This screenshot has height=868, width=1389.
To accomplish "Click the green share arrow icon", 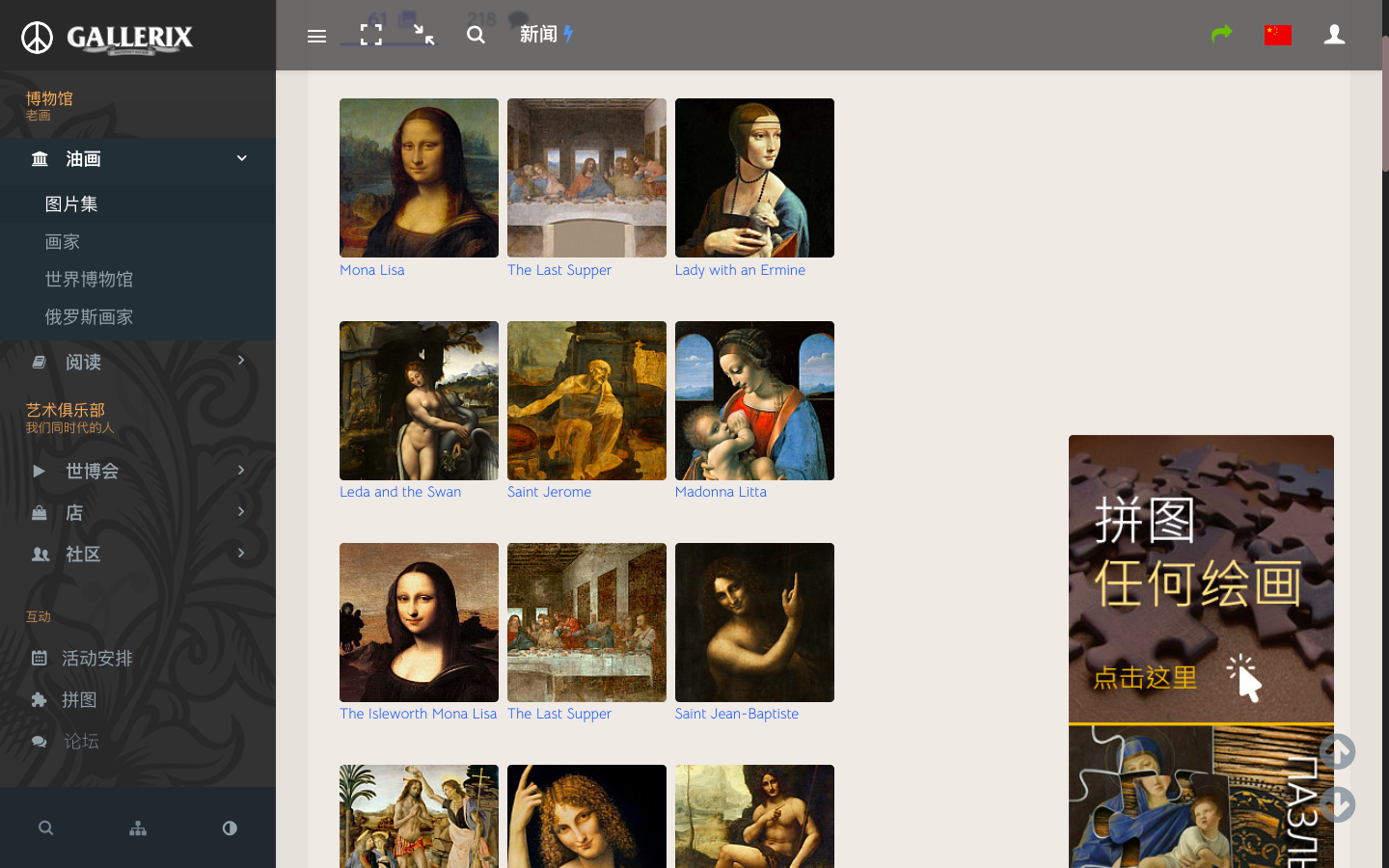I will pos(1222,34).
